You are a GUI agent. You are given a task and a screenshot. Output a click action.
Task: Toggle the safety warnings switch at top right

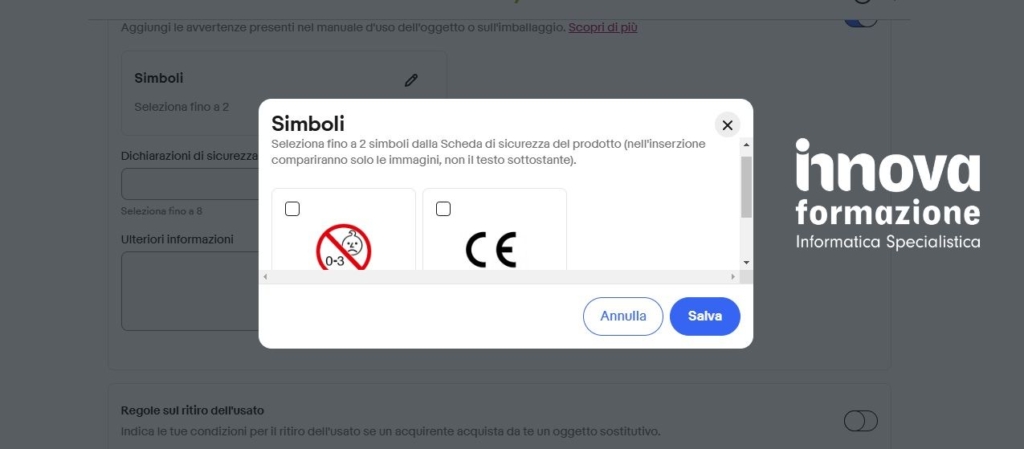click(x=861, y=18)
